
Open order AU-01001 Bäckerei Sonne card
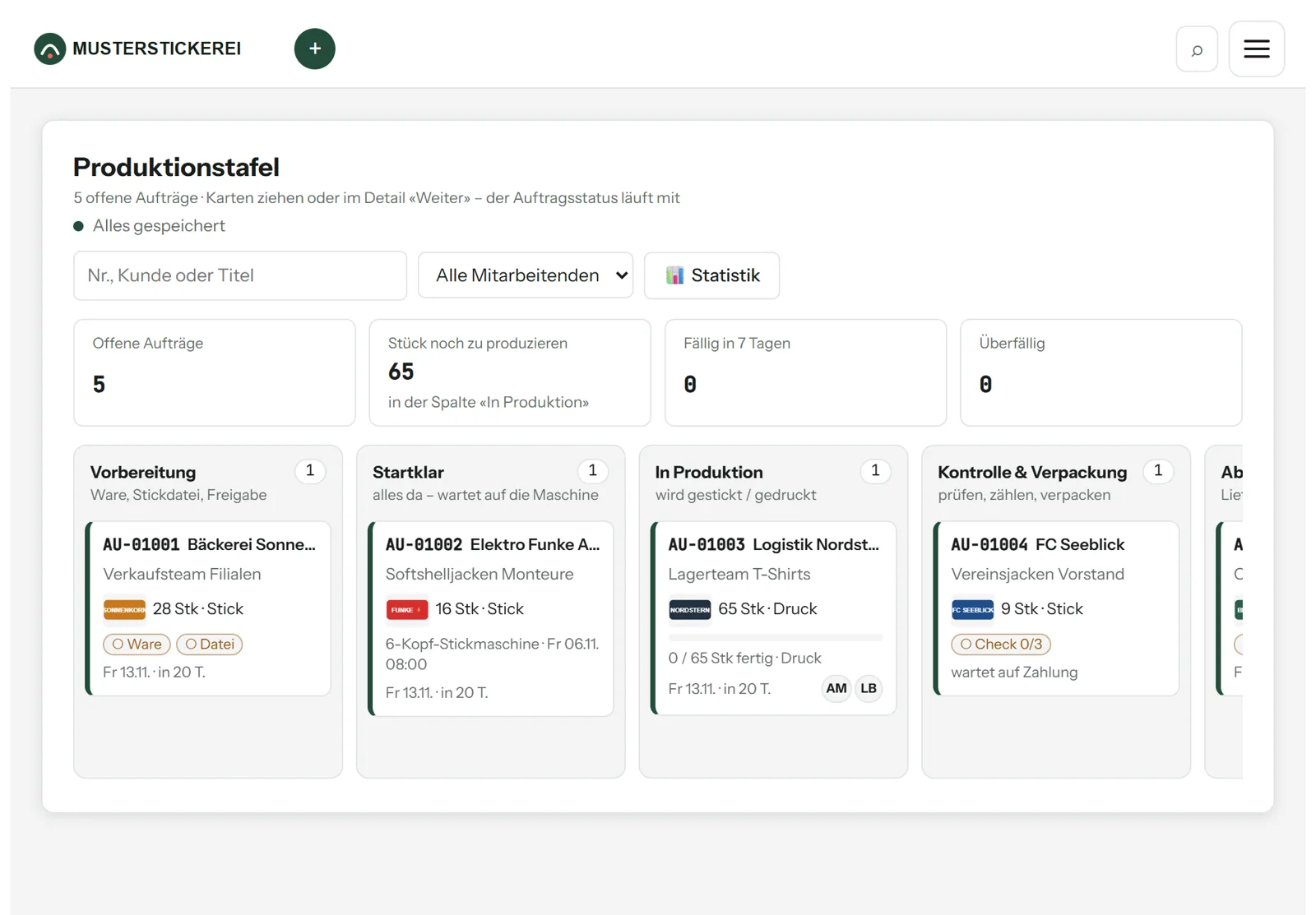209,608
